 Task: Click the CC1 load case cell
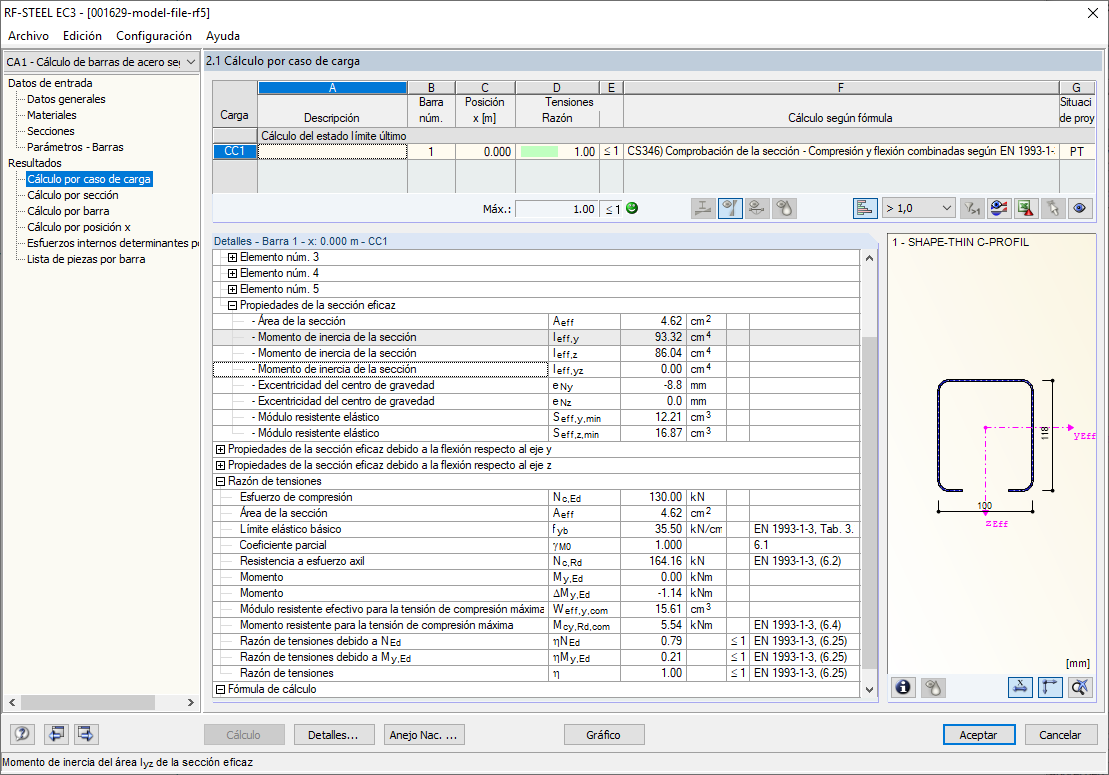tap(234, 151)
